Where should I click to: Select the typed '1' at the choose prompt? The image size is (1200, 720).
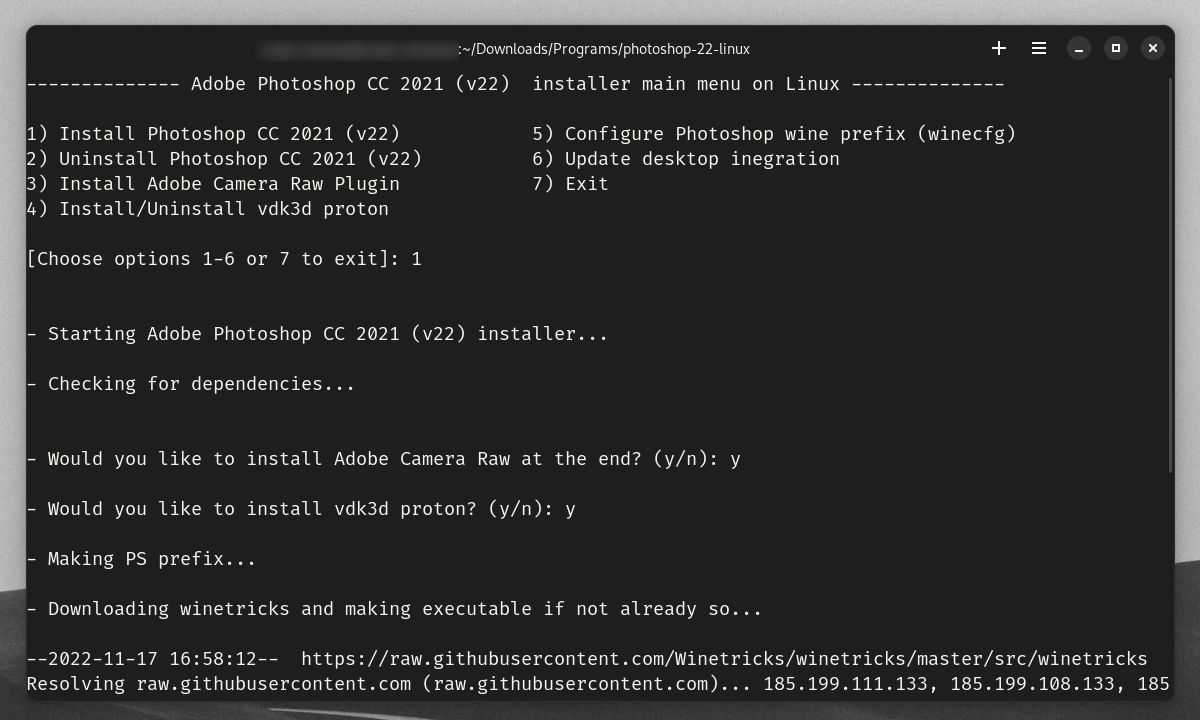pos(417,258)
